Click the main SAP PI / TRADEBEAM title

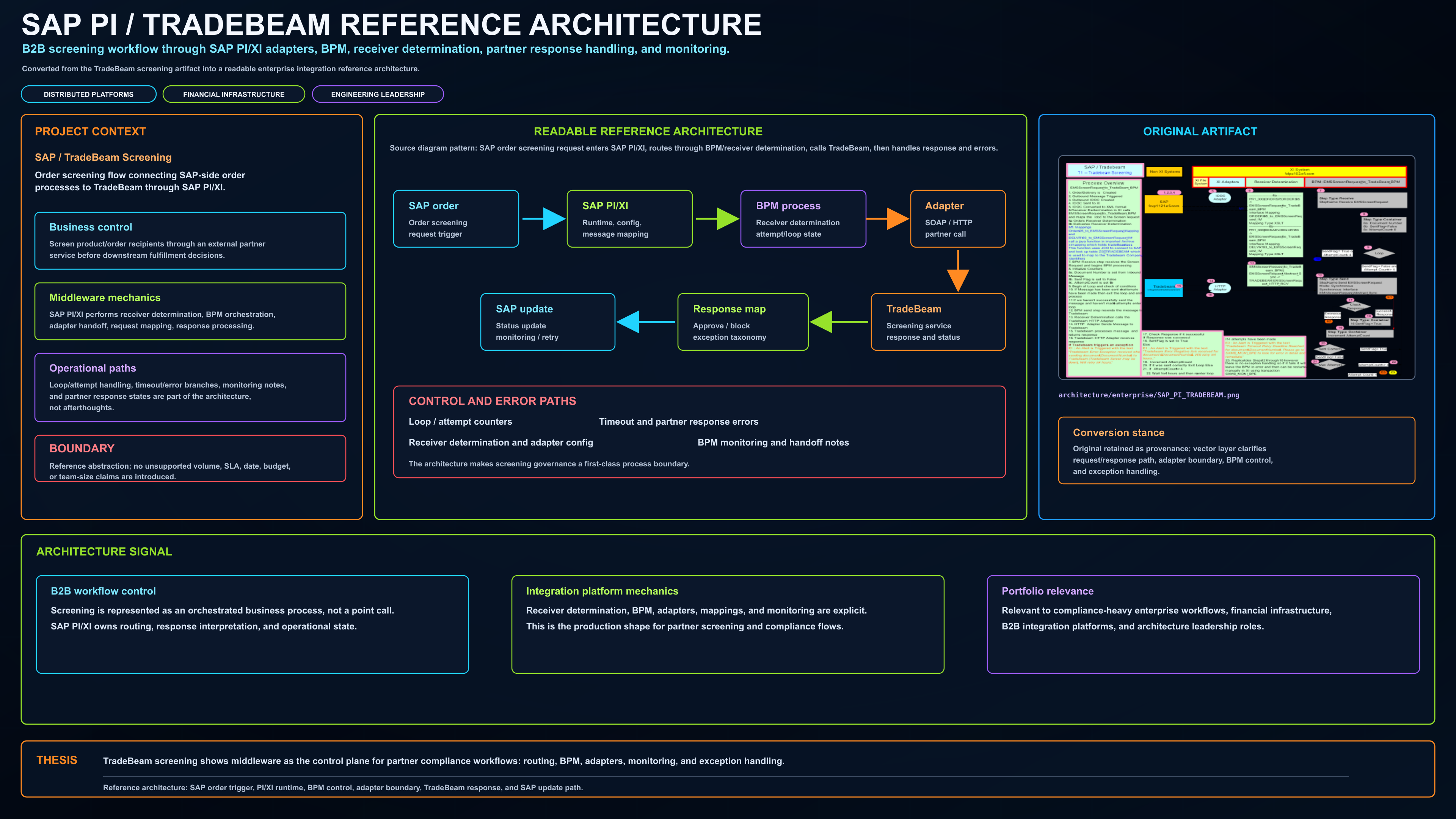click(x=391, y=25)
